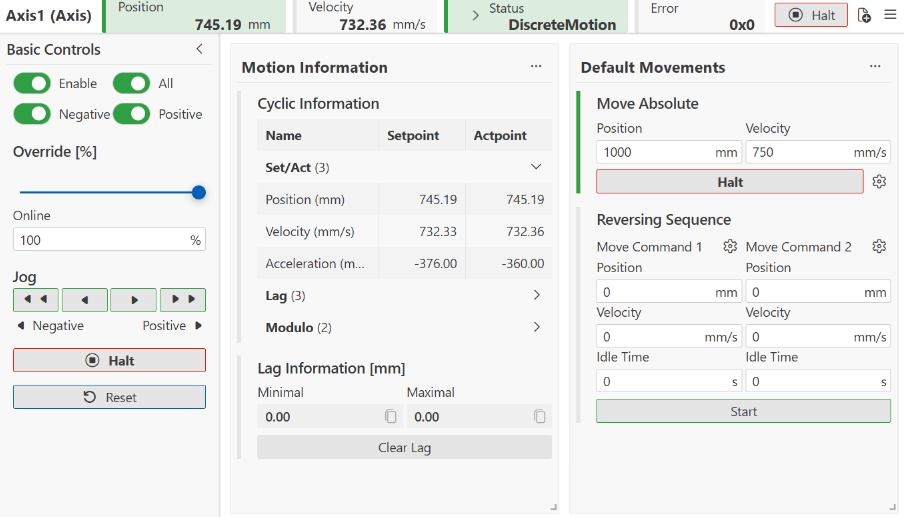
Task: Start the Reversing Sequence
Action: click(x=744, y=411)
